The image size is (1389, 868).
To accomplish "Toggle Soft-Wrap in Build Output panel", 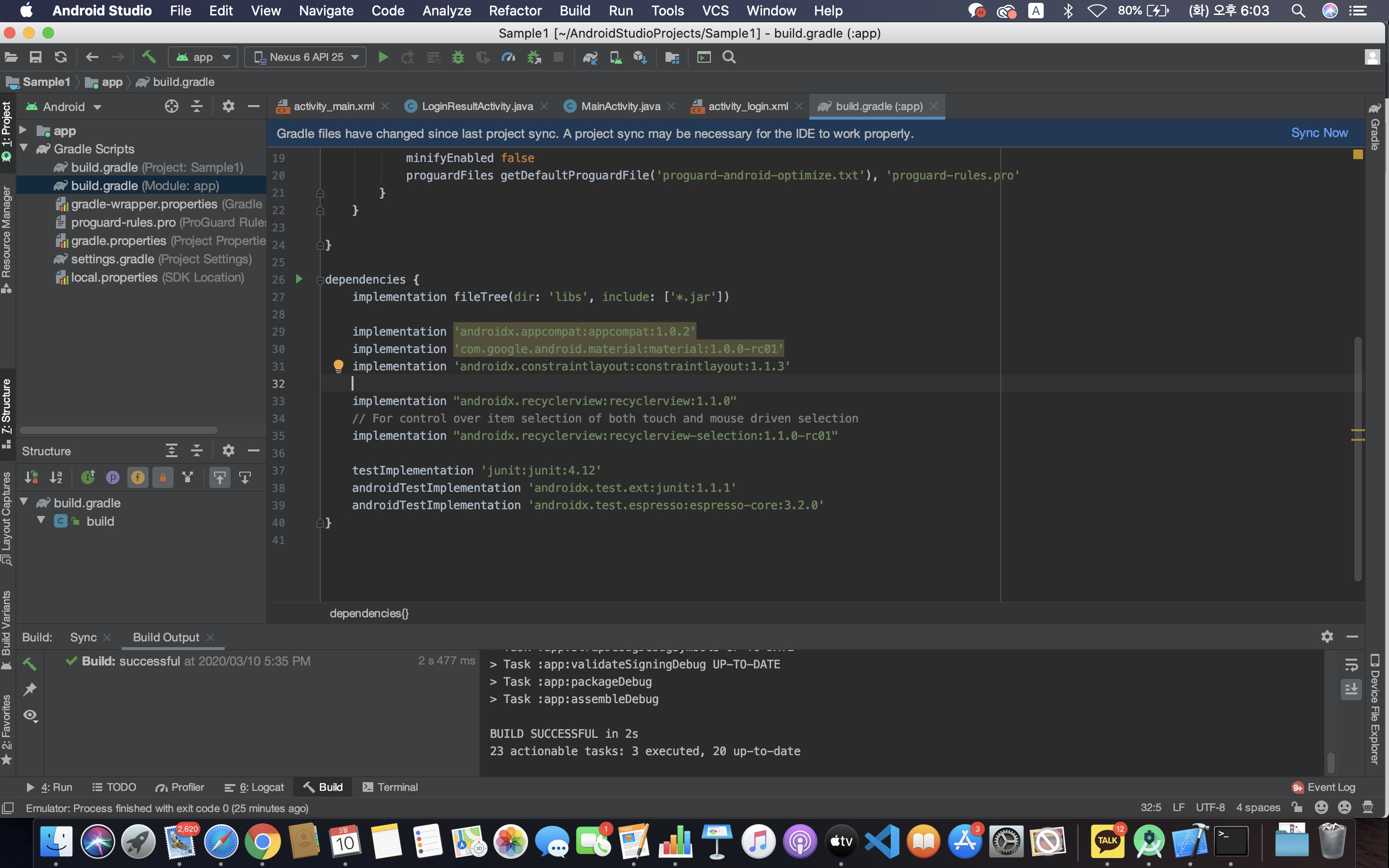I will tap(1351, 664).
